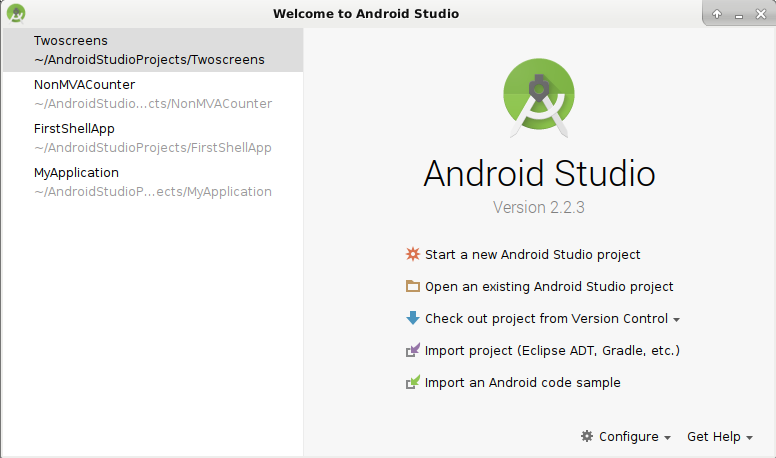Open the NonMVACounter recent project
Image resolution: width=776 pixels, height=458 pixels.
(x=153, y=94)
